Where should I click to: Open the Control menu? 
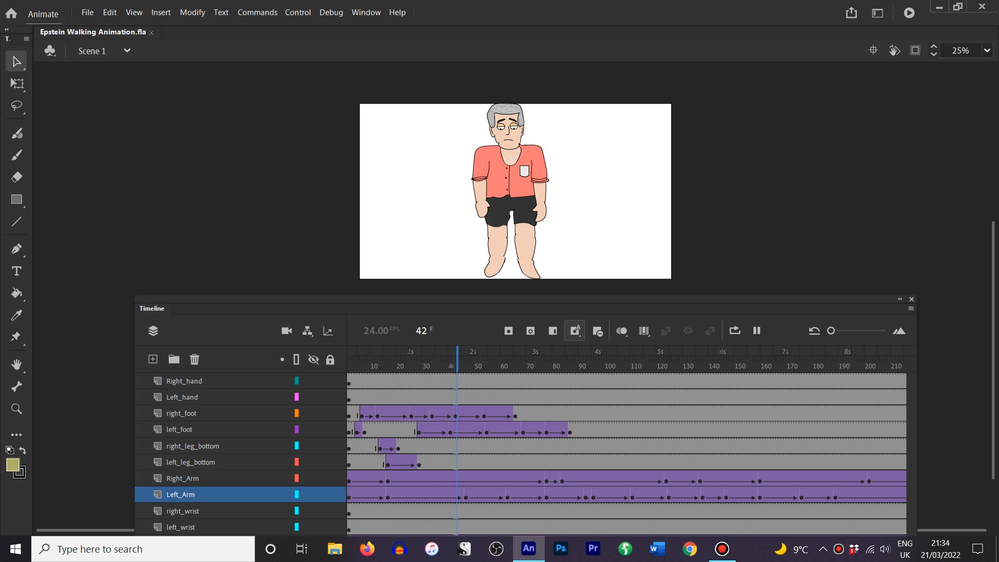coord(298,12)
